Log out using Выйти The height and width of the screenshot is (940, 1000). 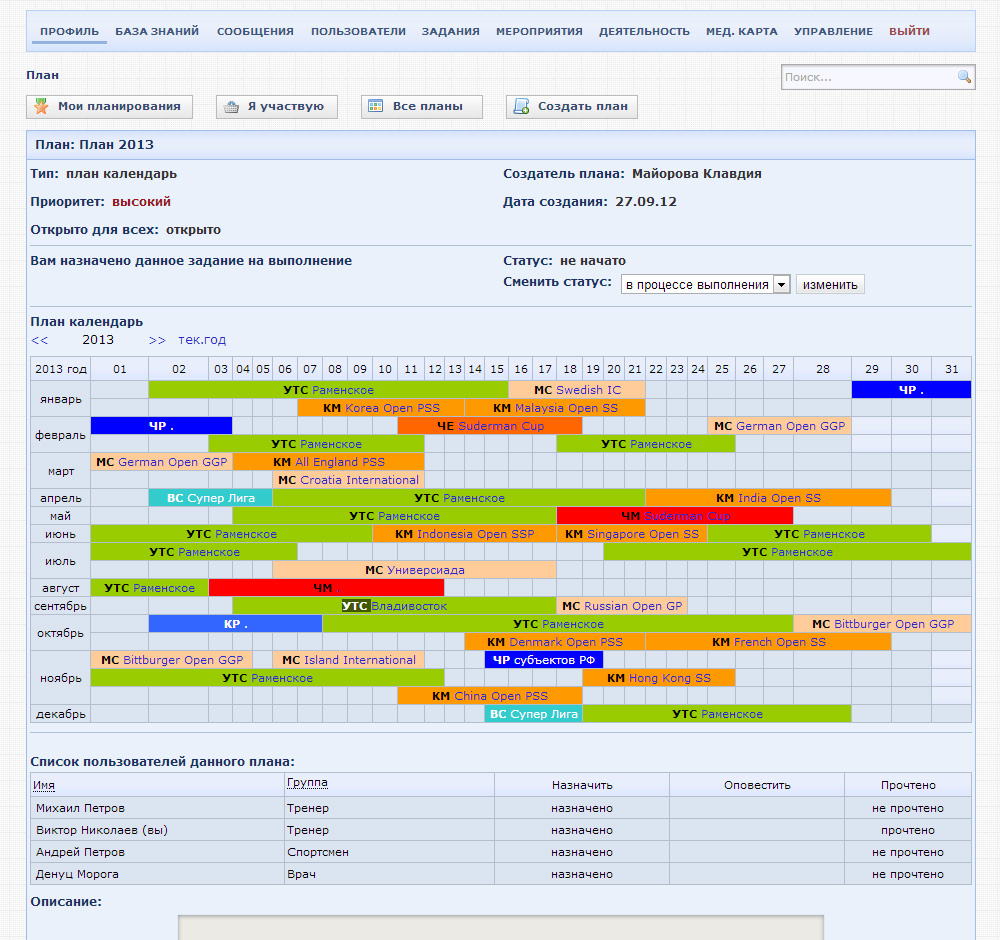[x=909, y=31]
